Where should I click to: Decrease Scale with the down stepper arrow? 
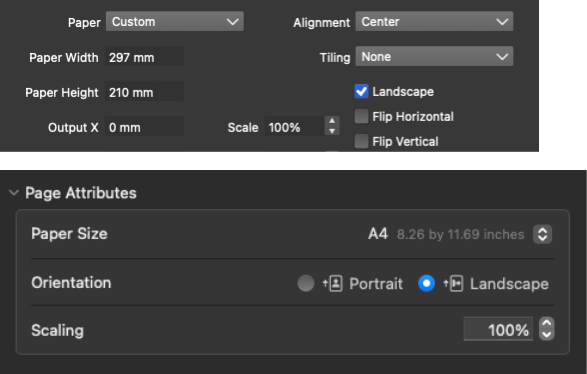click(332, 131)
